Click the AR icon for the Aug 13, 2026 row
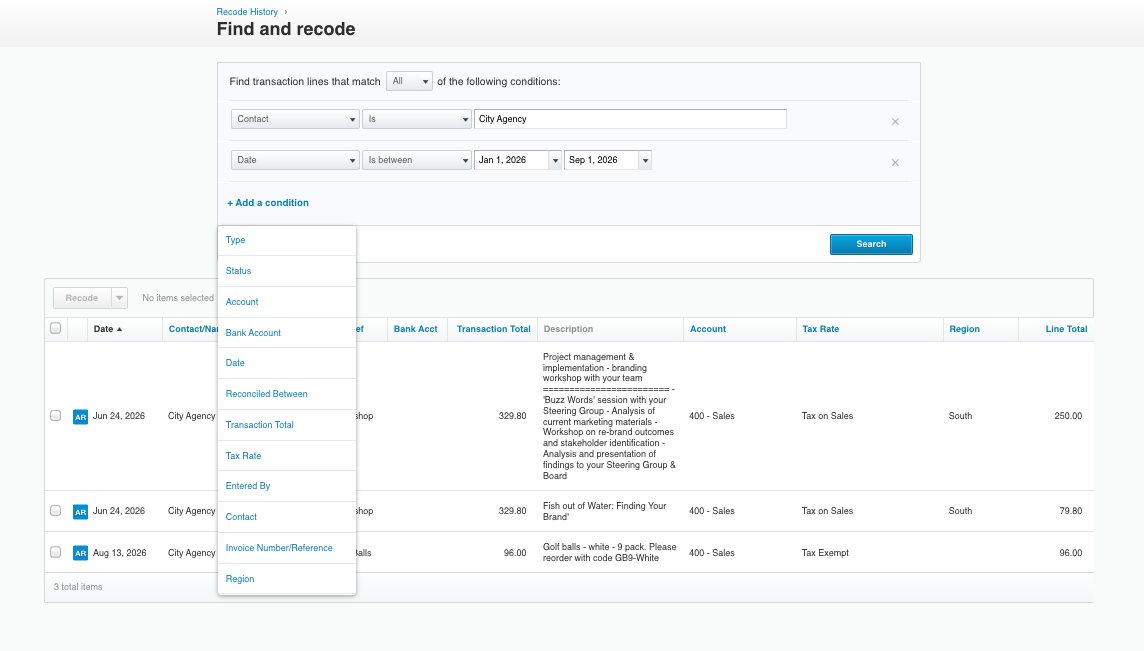Screen dimensions: 1144x651 80,553
